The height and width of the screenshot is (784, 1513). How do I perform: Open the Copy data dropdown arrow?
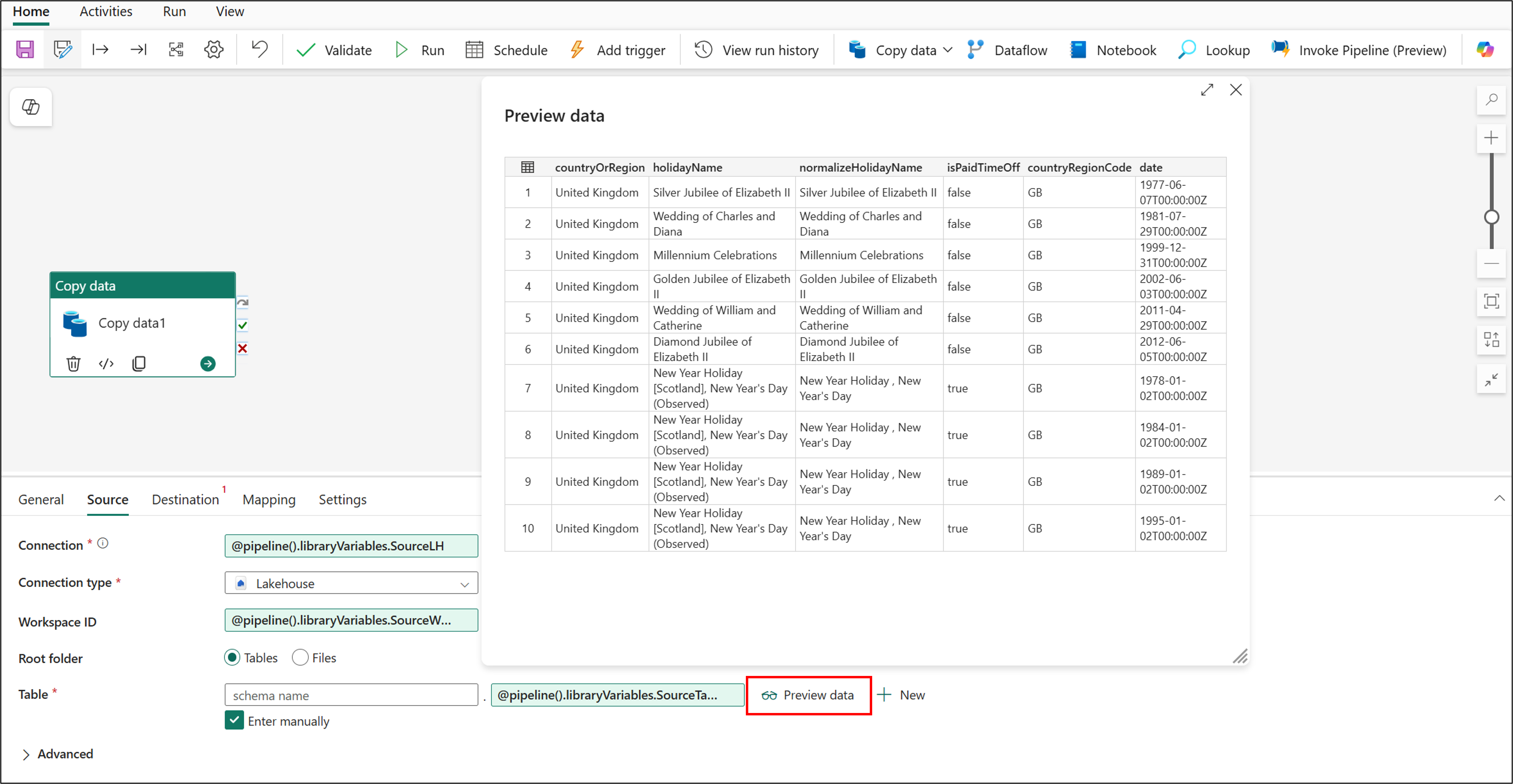pyautogui.click(x=948, y=50)
